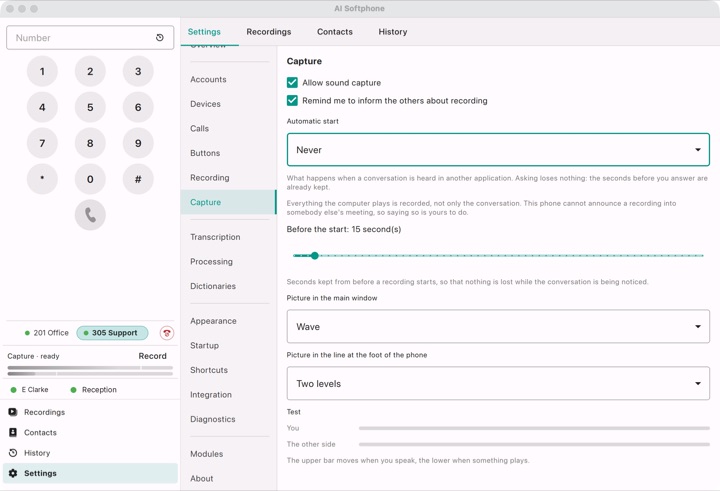
Task: Switch to the History top tab
Action: (393, 32)
